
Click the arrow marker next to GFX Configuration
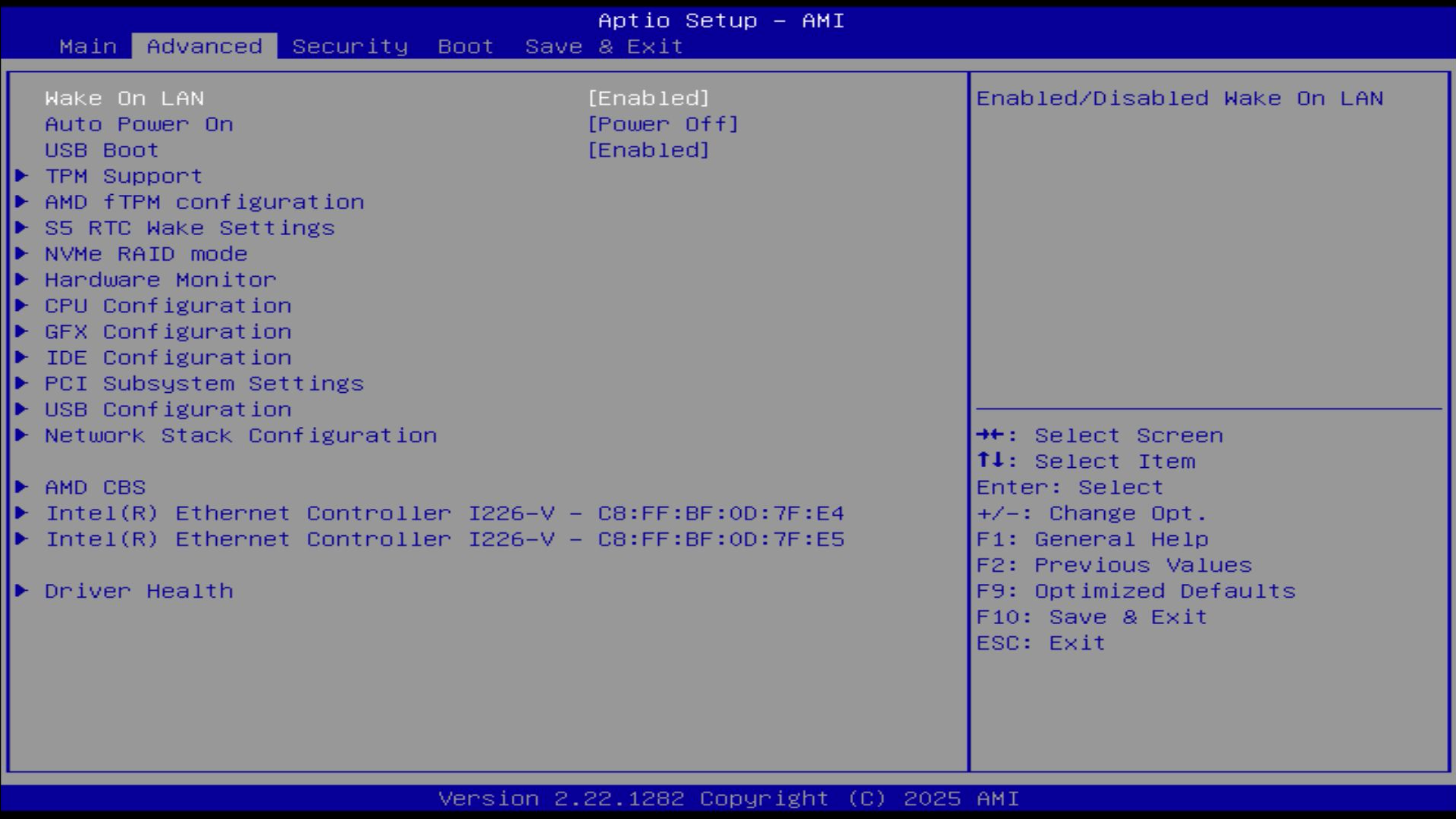[22, 331]
